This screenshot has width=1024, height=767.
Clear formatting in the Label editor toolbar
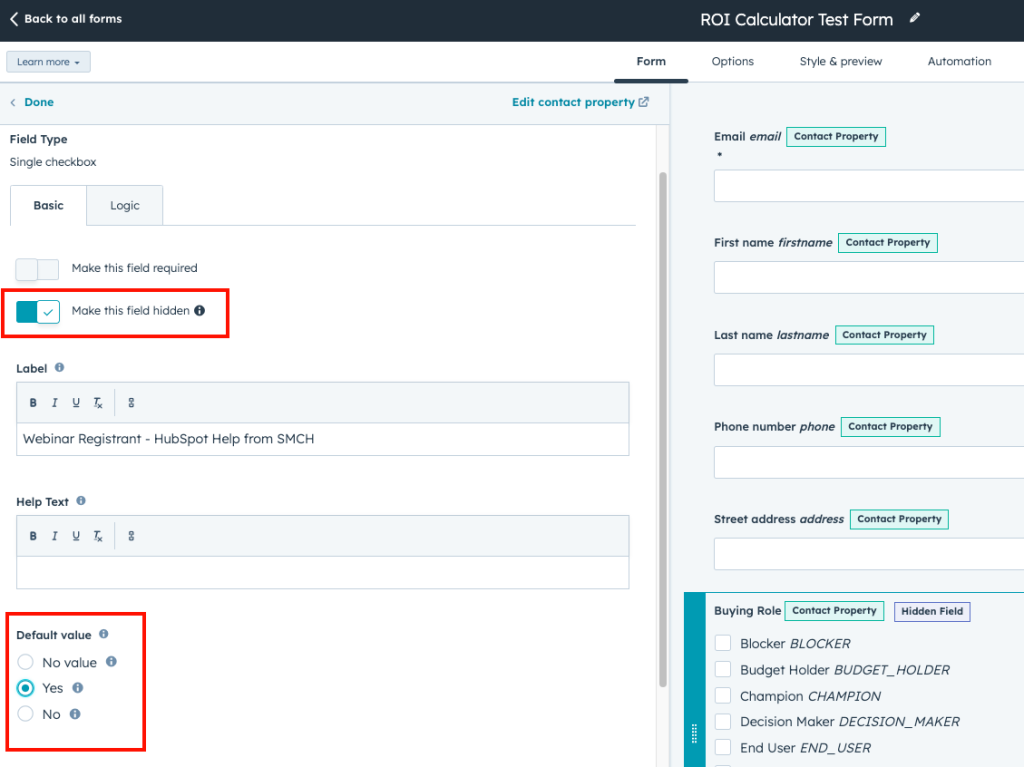[98, 402]
